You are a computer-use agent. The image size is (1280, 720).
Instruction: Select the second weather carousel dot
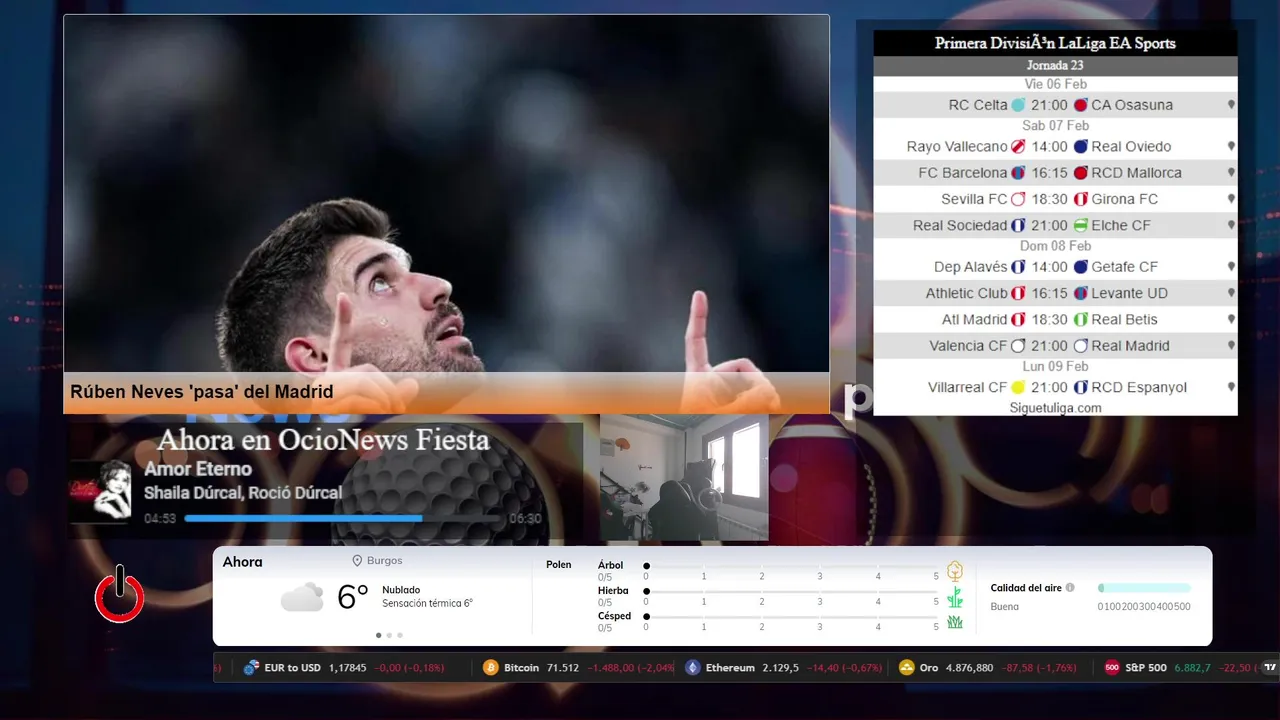coord(389,635)
